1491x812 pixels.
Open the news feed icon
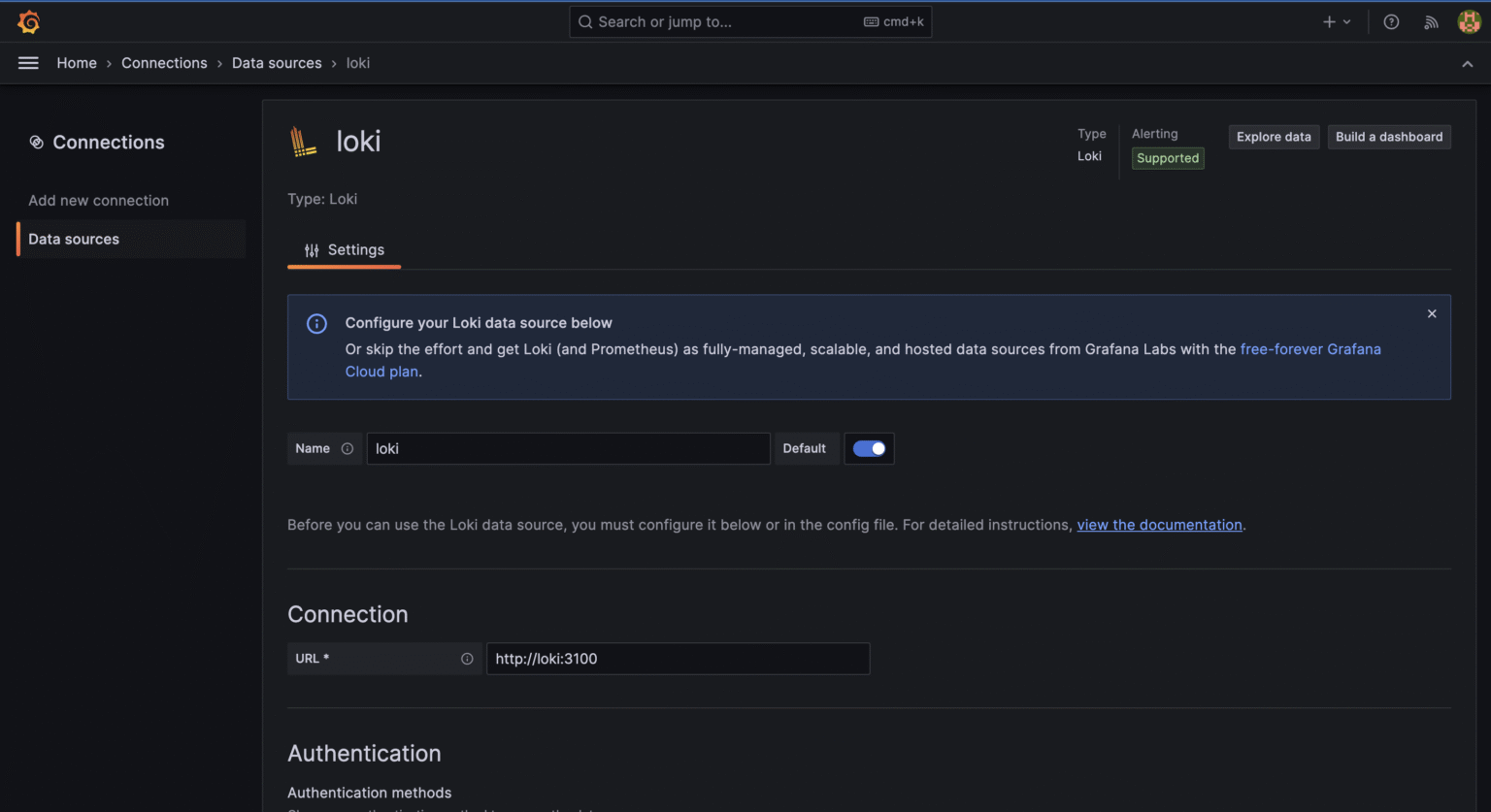point(1431,21)
